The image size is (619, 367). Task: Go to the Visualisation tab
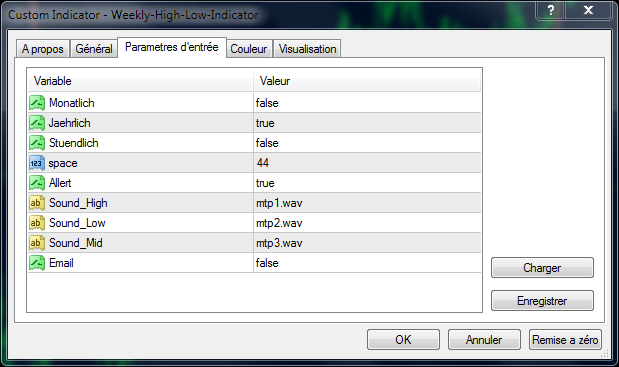point(307,49)
